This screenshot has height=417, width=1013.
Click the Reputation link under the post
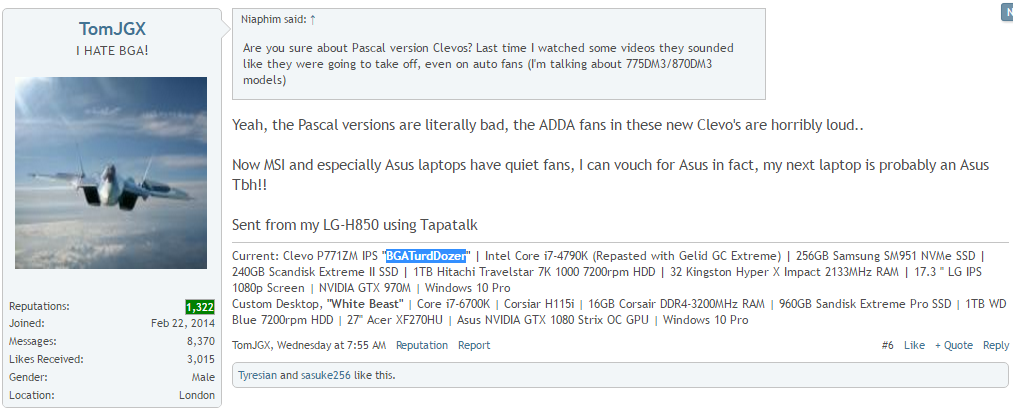coord(422,345)
